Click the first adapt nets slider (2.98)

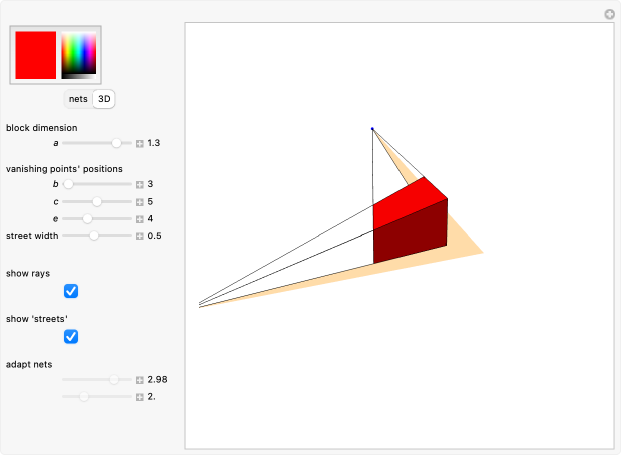[x=97, y=380]
